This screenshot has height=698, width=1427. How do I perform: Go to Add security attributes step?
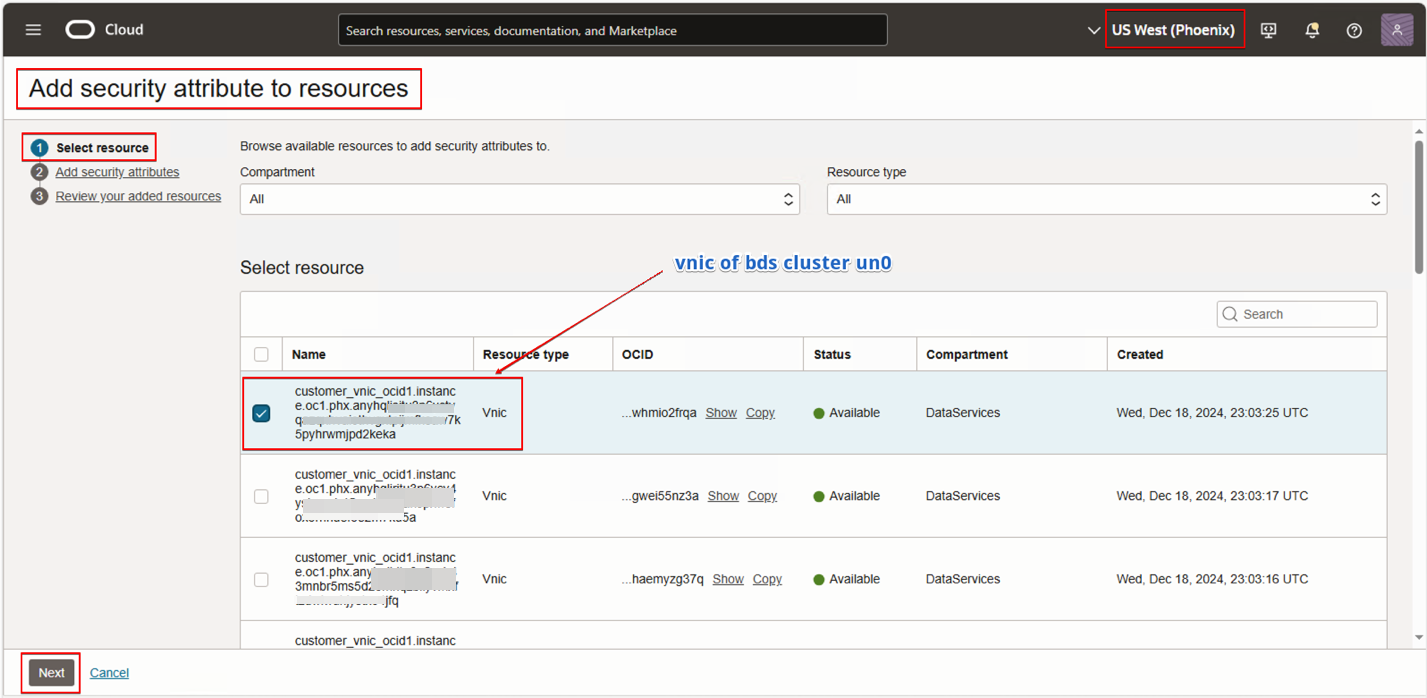pyautogui.click(x=117, y=172)
